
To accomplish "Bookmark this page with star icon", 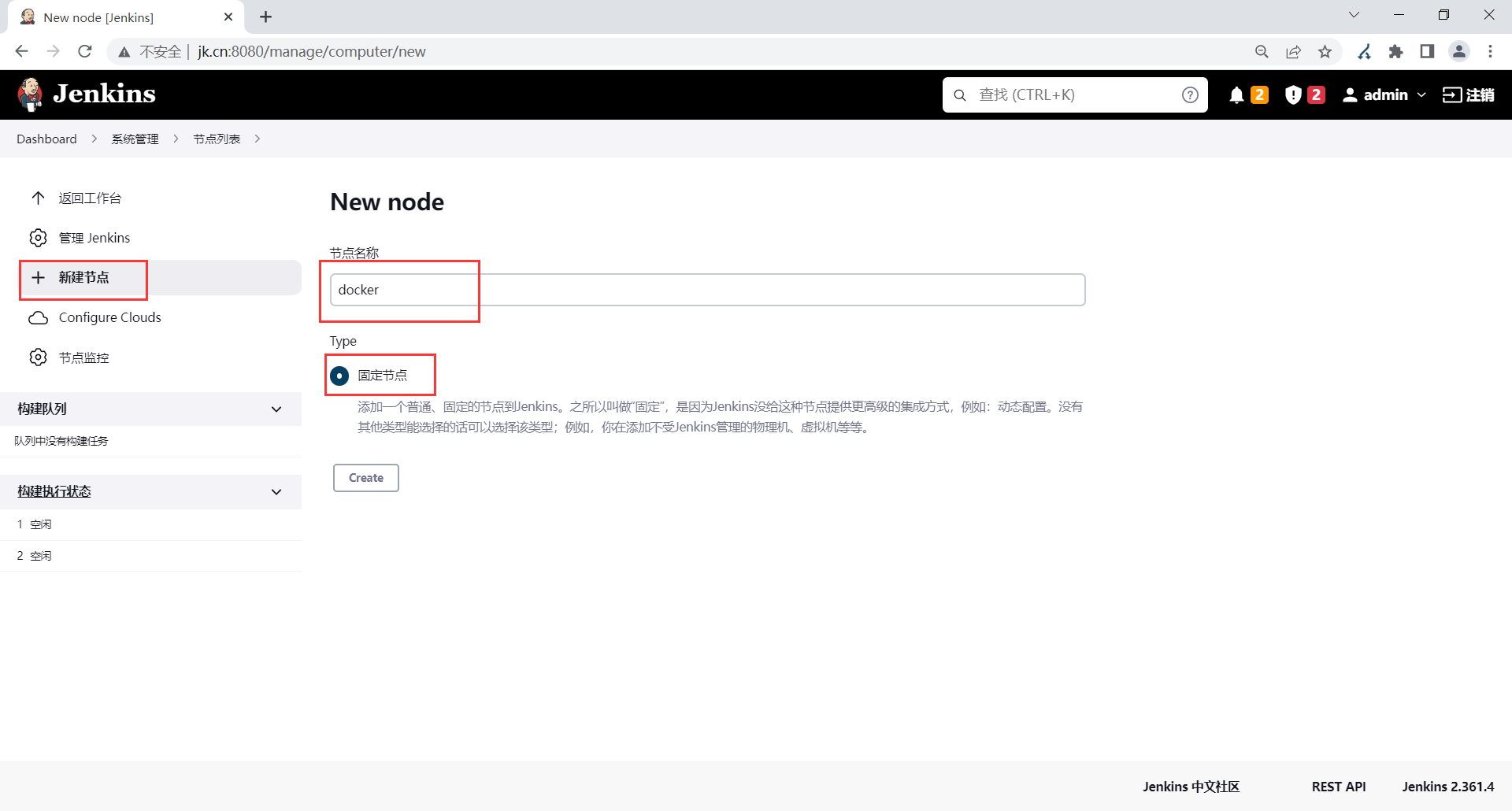I will [1325, 51].
